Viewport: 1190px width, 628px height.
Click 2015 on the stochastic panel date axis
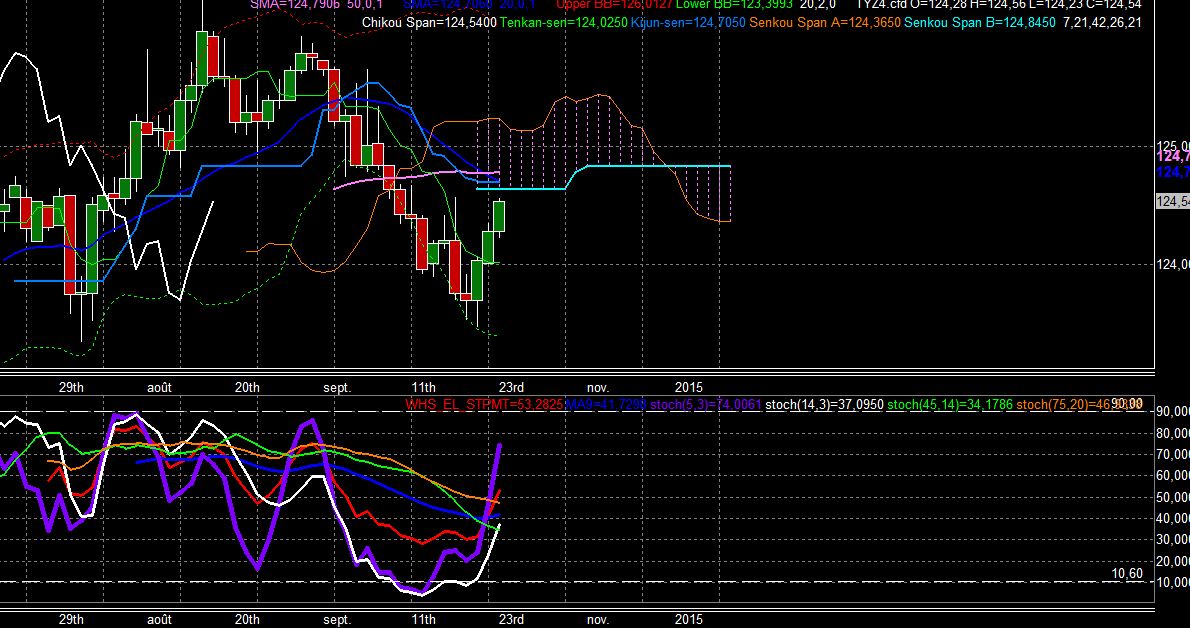(x=688, y=620)
